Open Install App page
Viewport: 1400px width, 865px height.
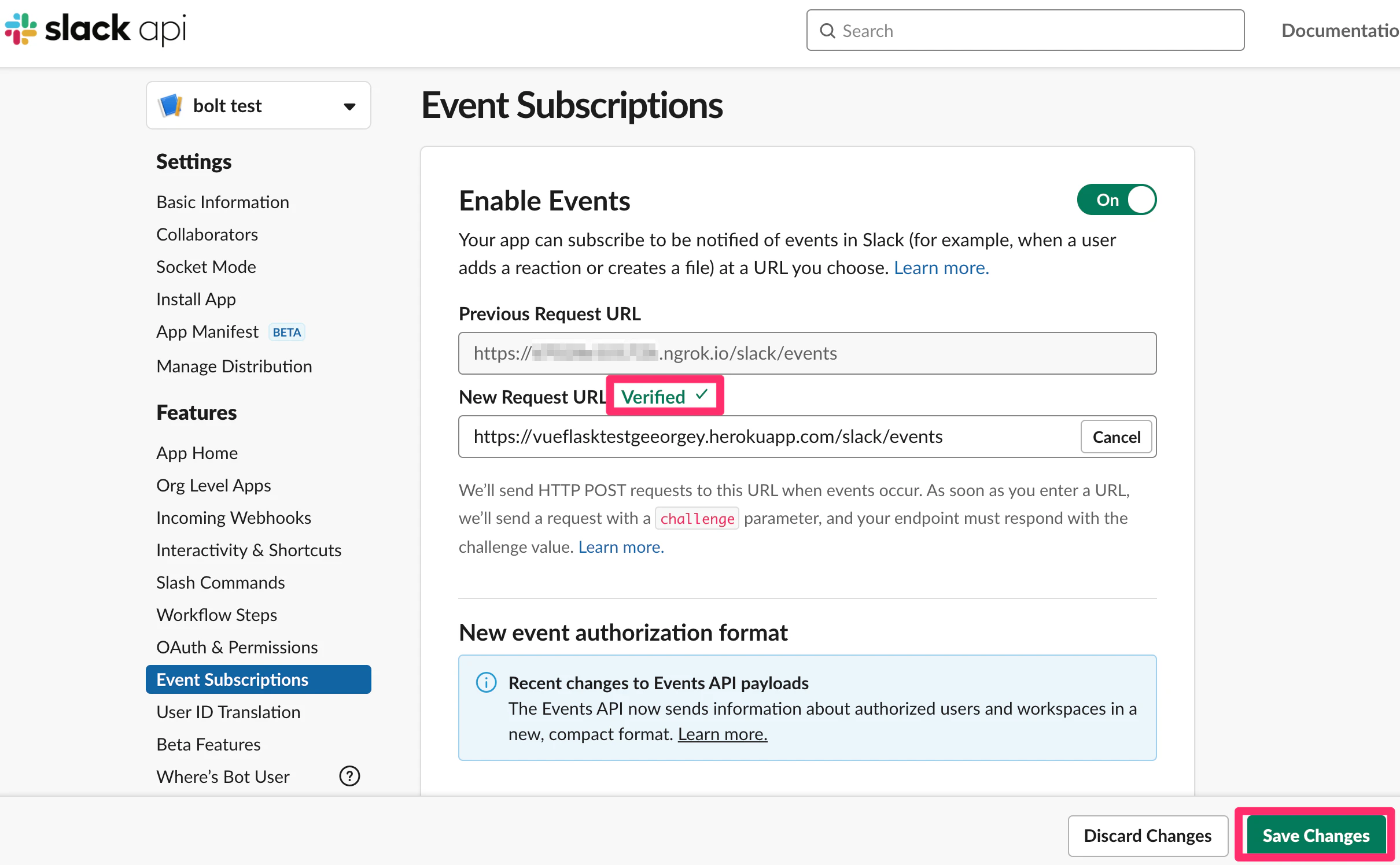pyautogui.click(x=196, y=299)
